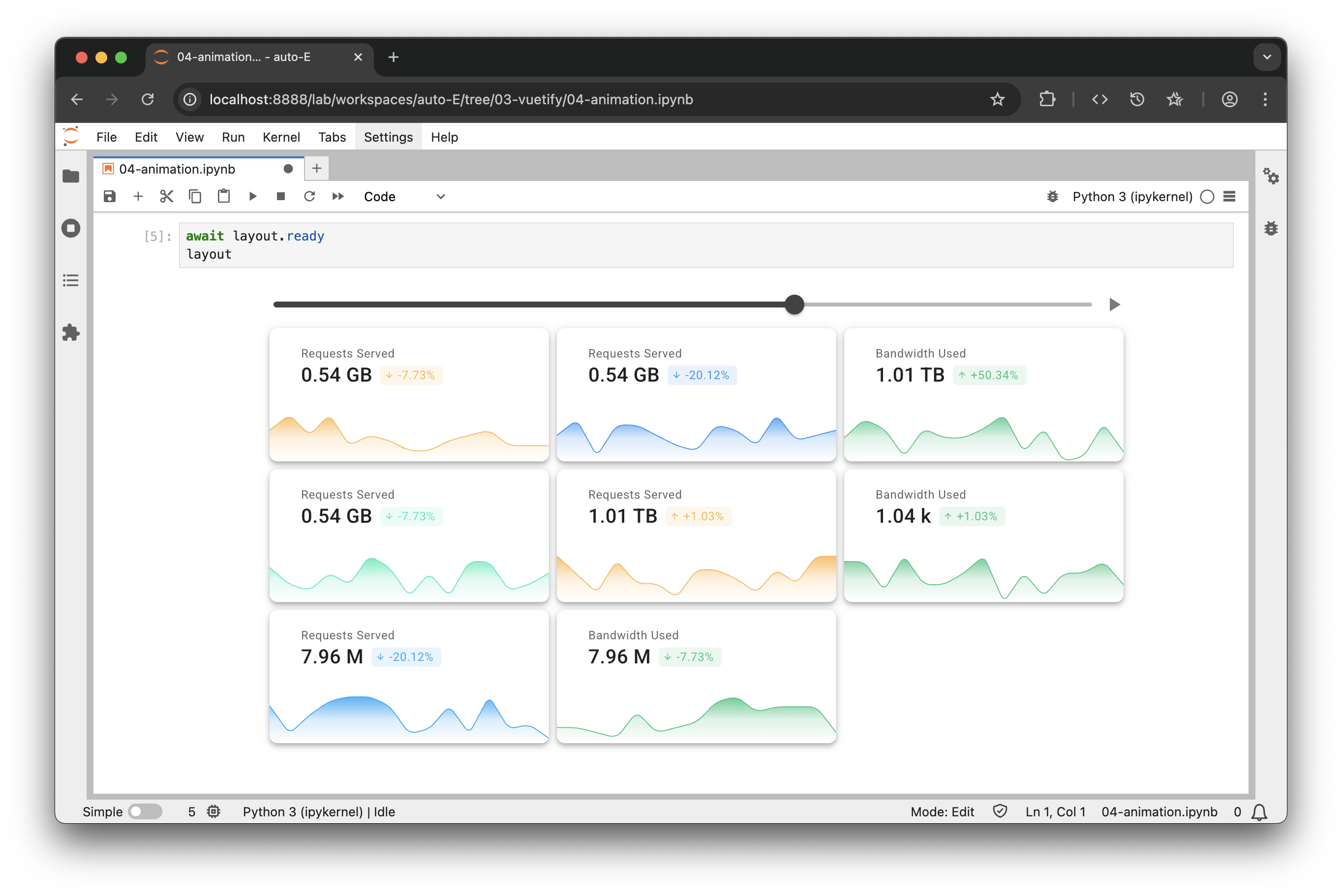
Task: Click the kernel status circle indicator
Action: (x=1207, y=197)
